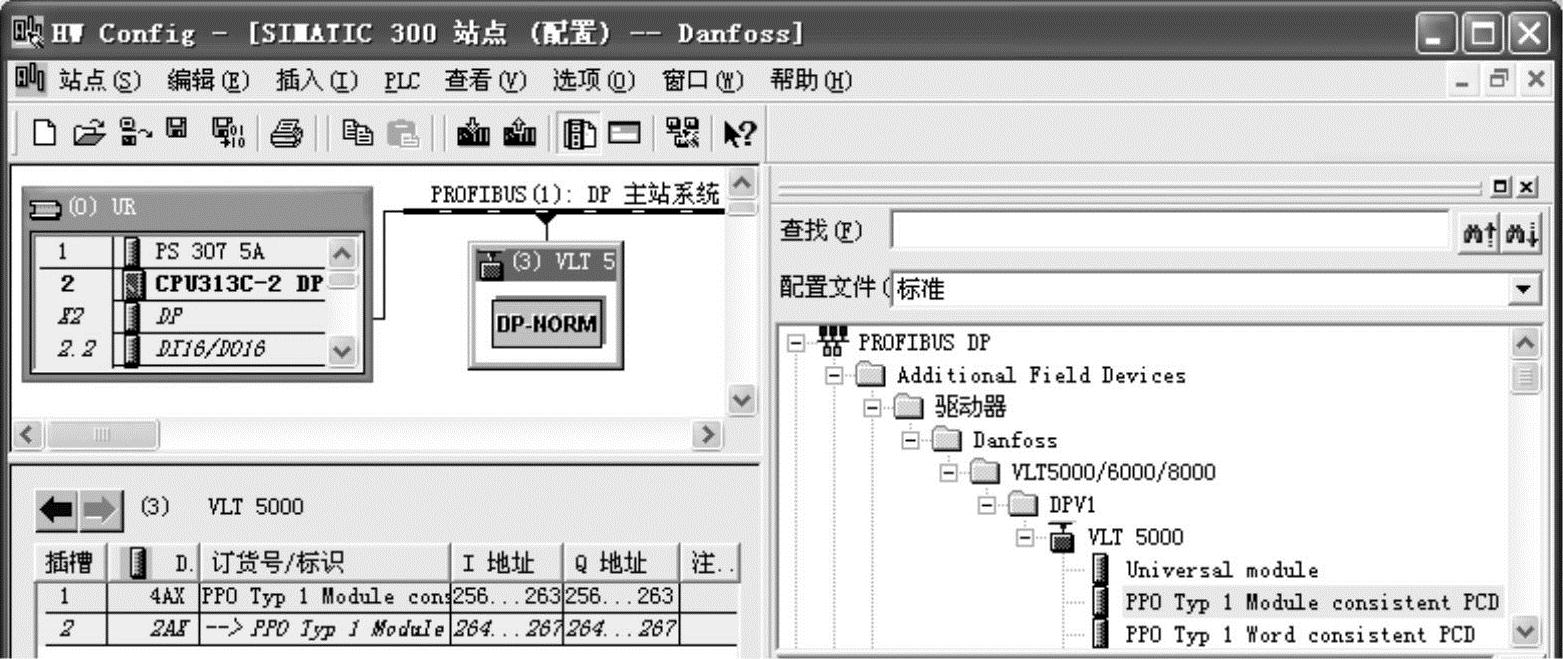1563x659 pixels.
Task: Click the Print toolbar icon
Action: click(288, 133)
